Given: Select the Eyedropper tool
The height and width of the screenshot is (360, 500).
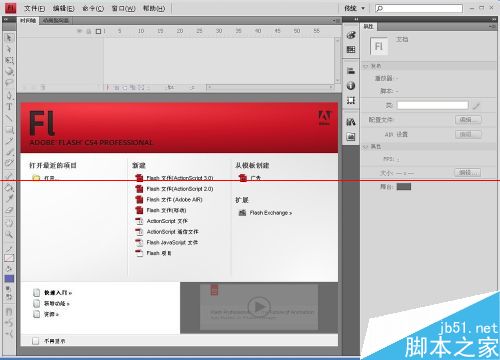Looking at the screenshot, I should tap(9, 199).
